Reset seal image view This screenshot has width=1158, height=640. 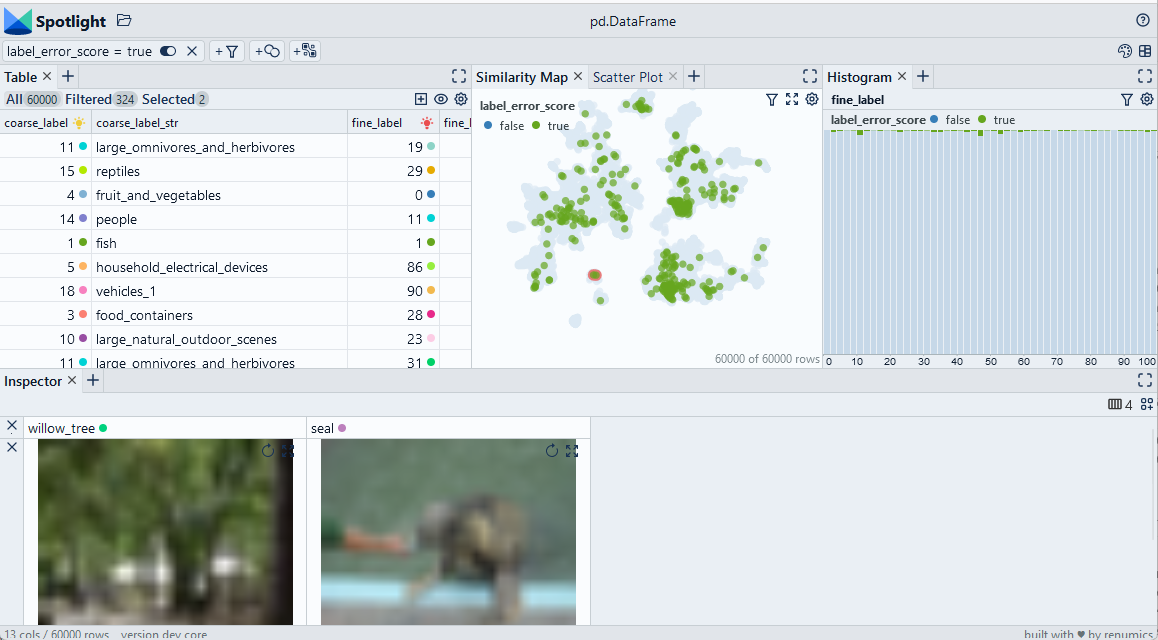tap(551, 450)
